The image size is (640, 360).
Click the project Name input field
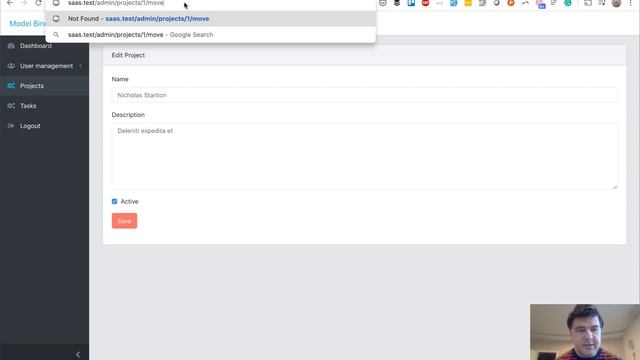click(x=364, y=95)
